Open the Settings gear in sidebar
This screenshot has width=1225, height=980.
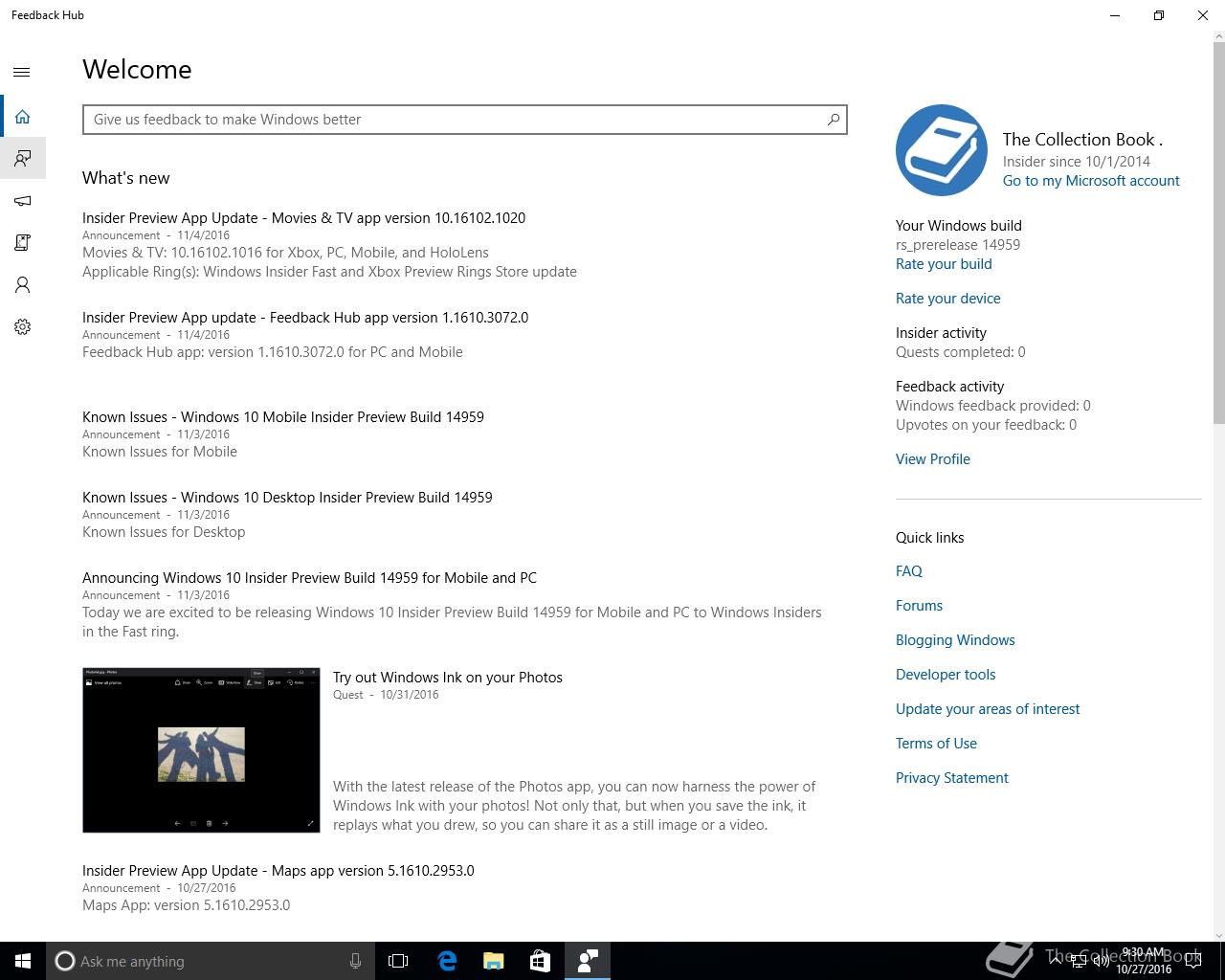pos(22,326)
